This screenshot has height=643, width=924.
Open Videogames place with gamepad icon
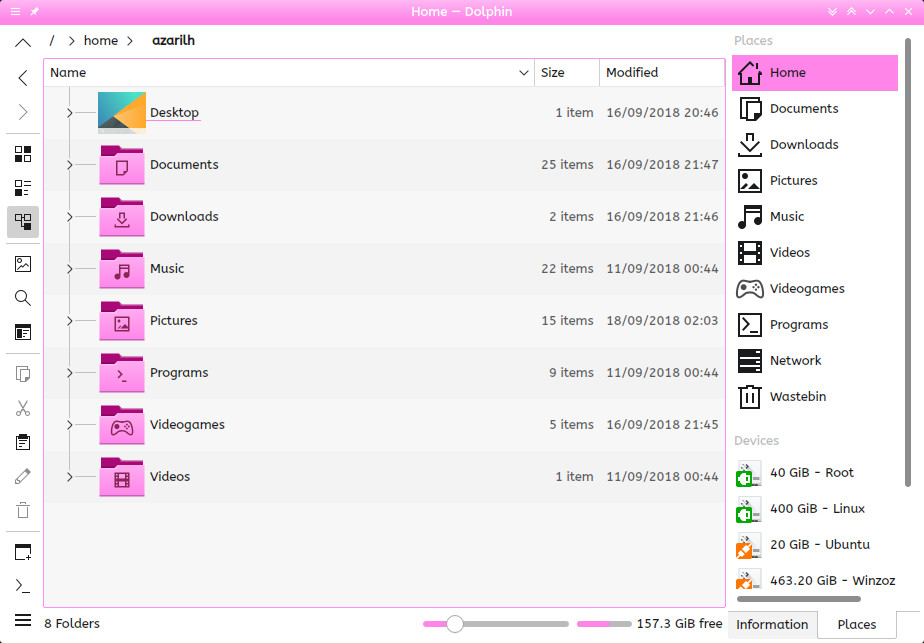point(815,289)
